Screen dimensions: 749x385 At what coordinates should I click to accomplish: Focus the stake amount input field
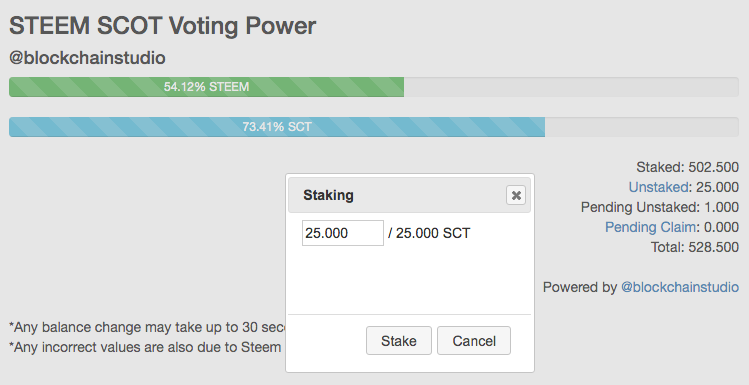[343, 233]
